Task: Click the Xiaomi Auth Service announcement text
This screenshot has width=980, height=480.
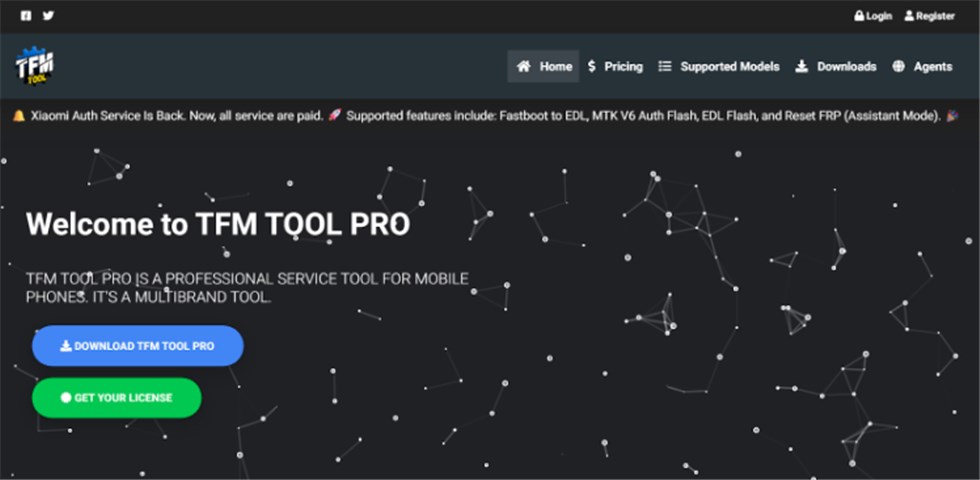Action: click(x=177, y=116)
